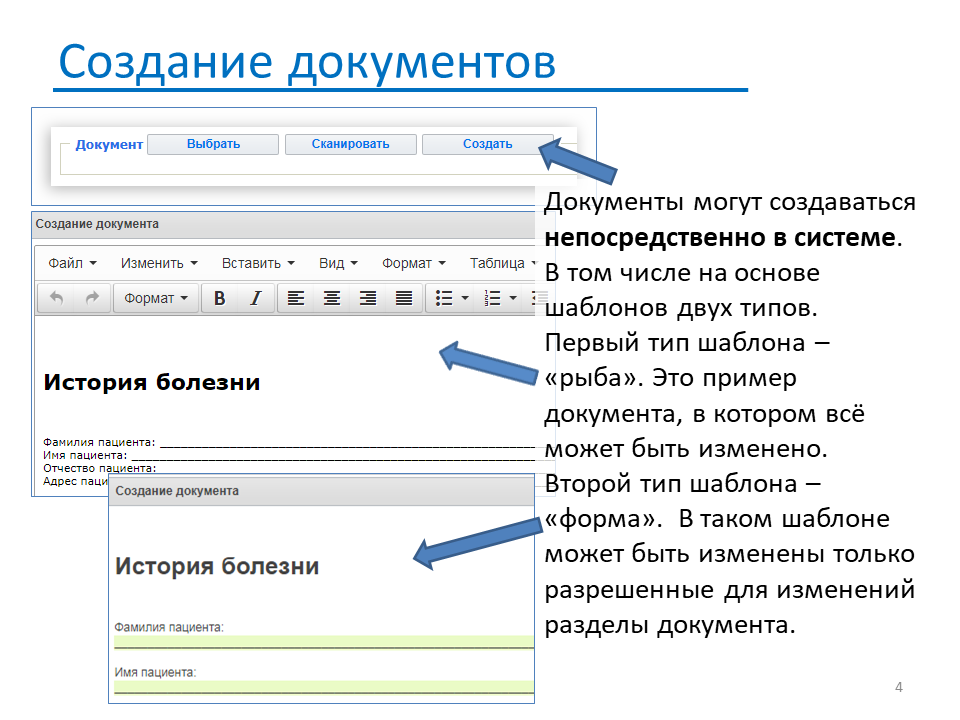Align text left
Viewport: 960px width, 720px height.
(296, 298)
